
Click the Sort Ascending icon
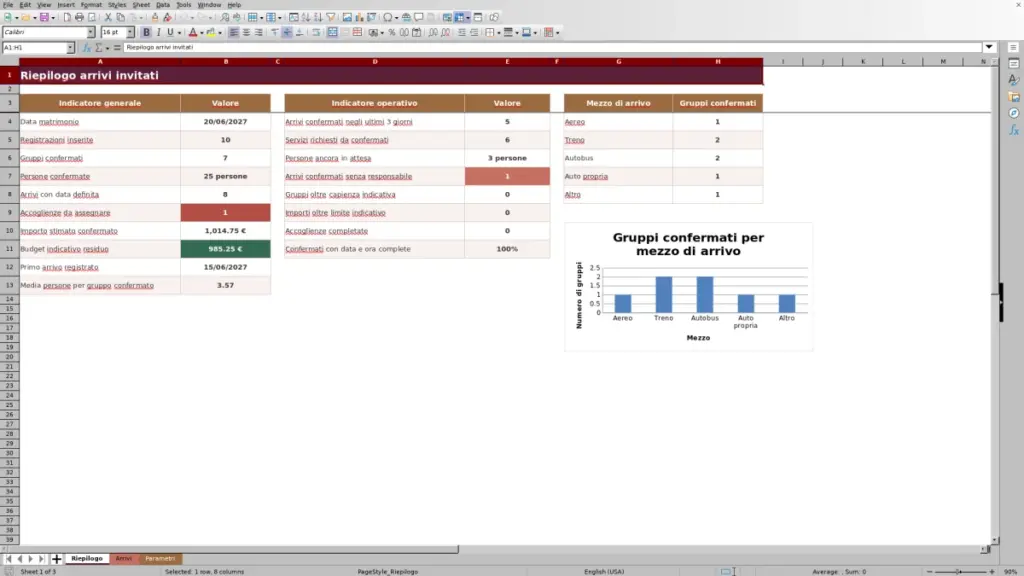(306, 18)
